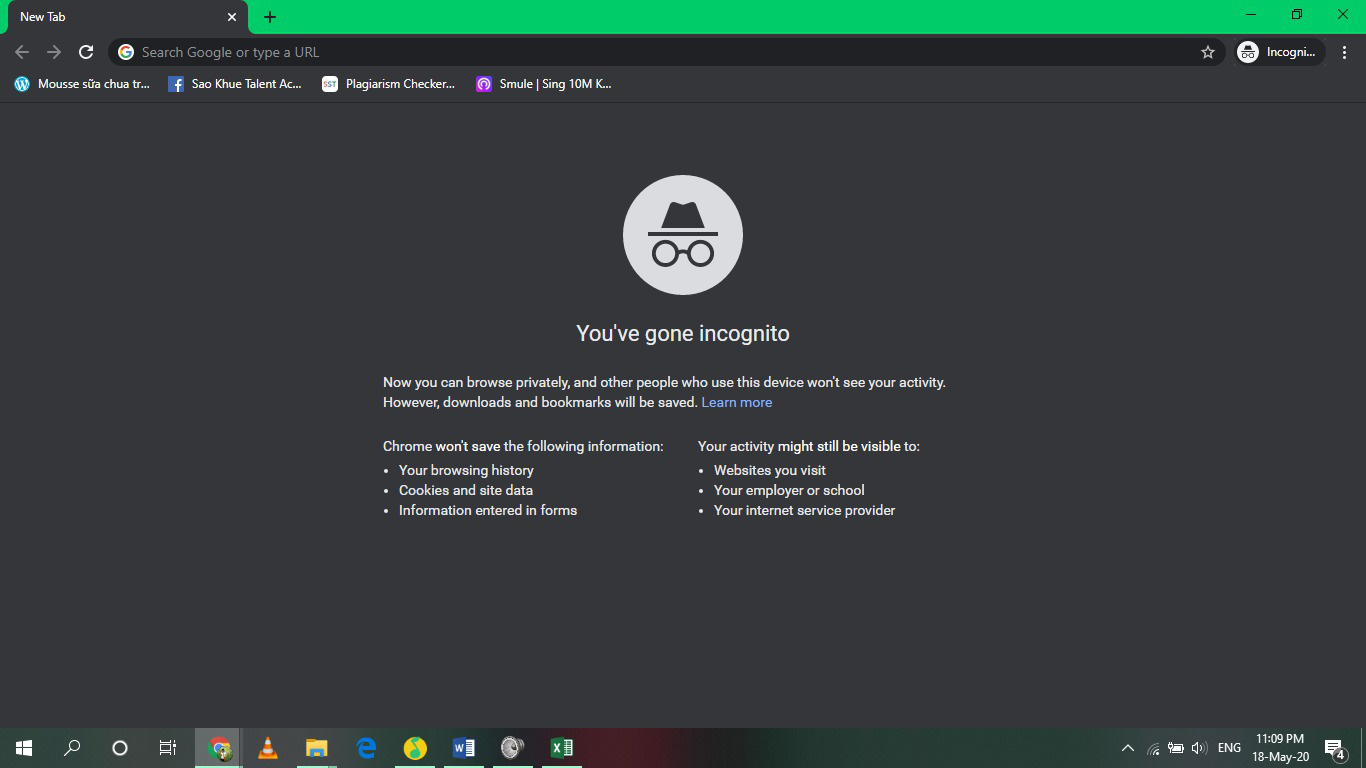
Task: Open the volume speaker control
Action: [1199, 748]
